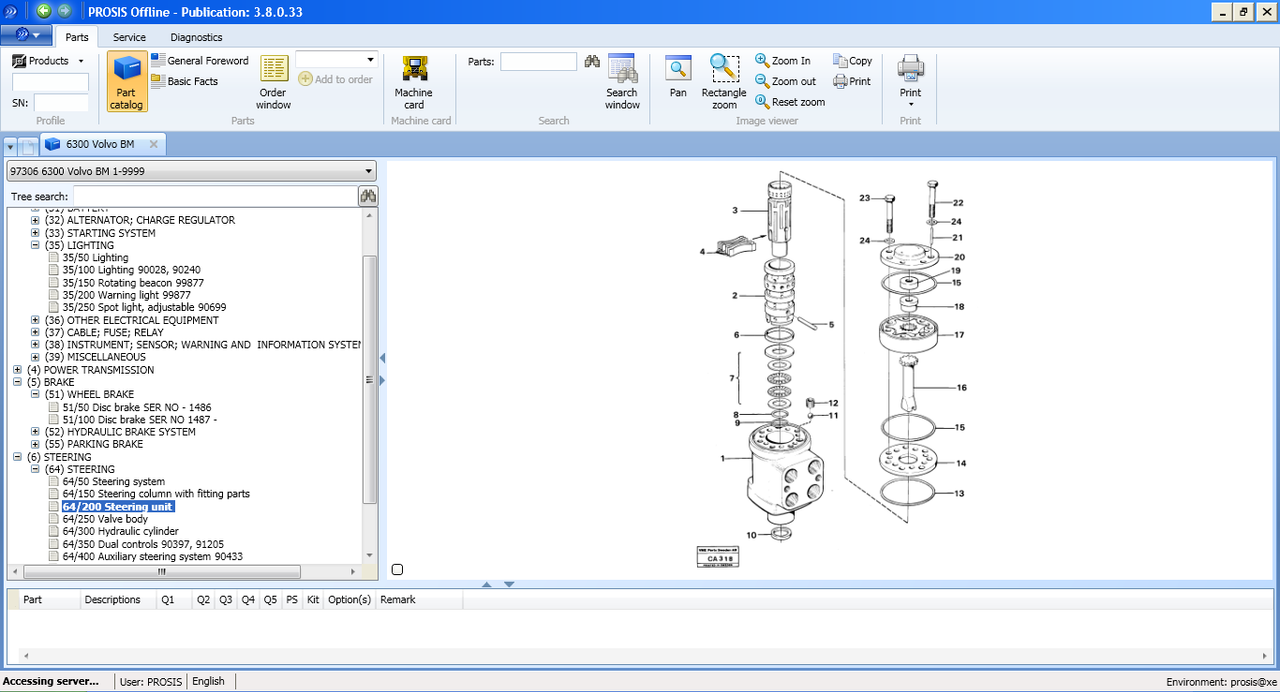
Task: Switch to the Parts ribbon tab
Action: pos(77,37)
